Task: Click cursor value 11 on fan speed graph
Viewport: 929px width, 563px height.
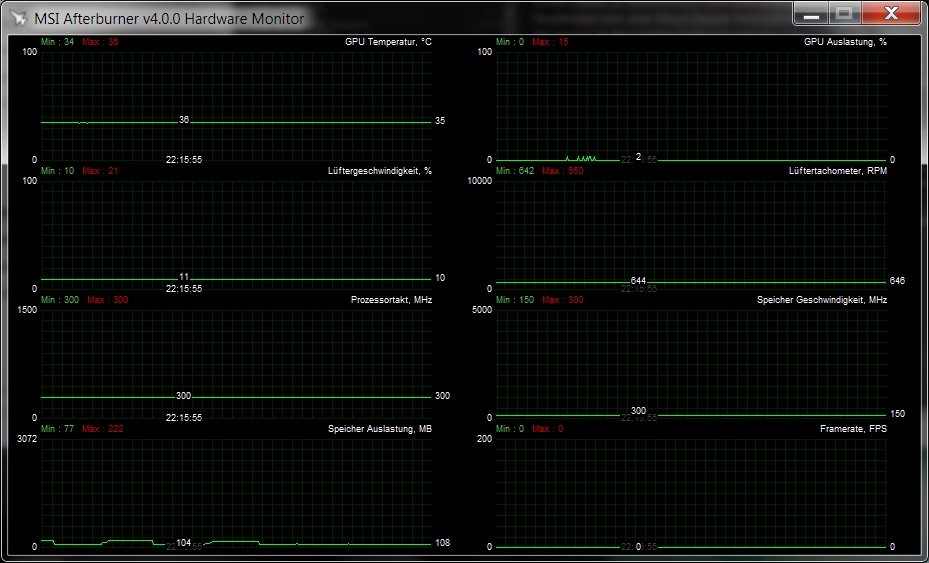Action: pos(184,277)
